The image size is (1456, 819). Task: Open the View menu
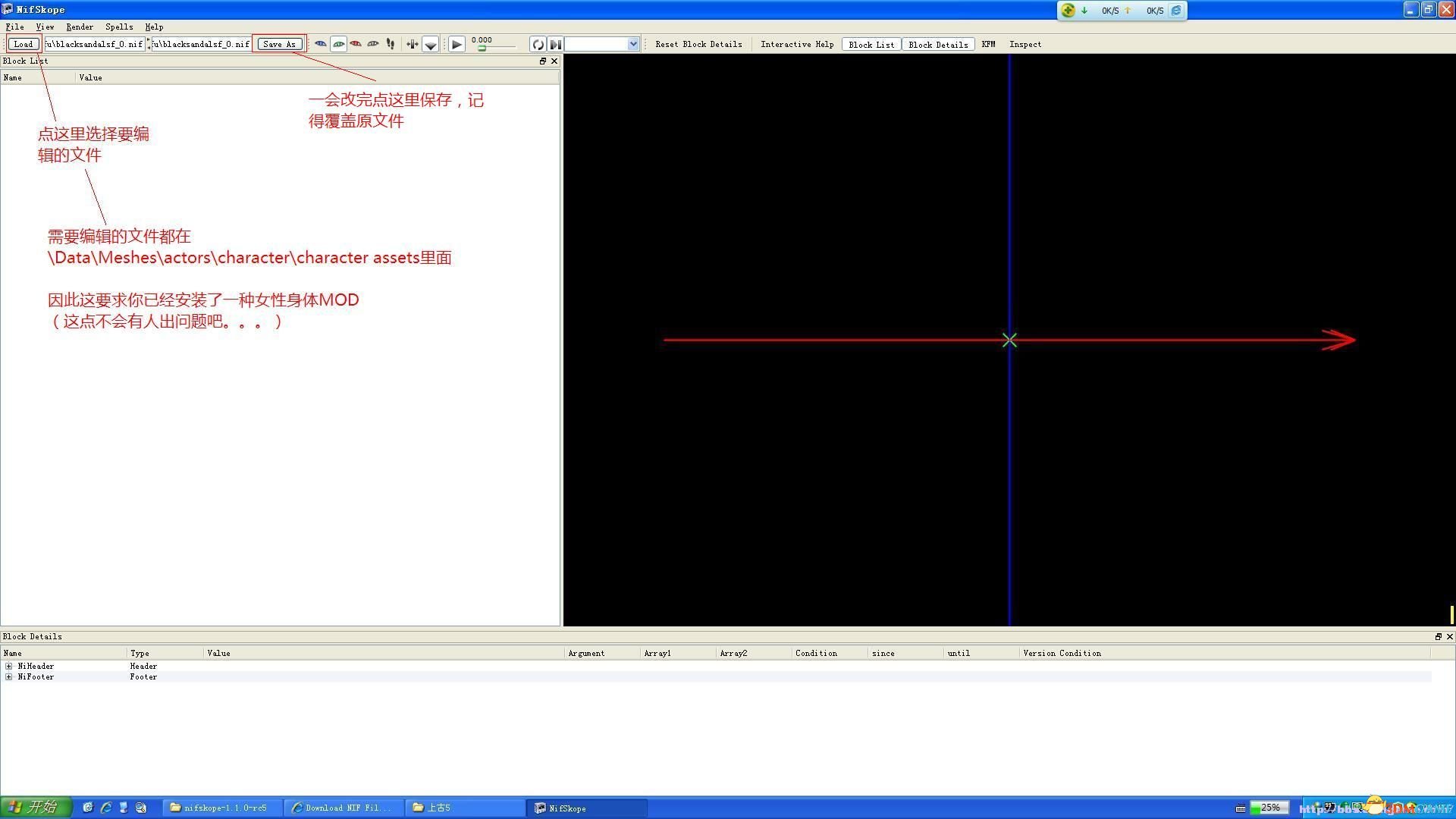[x=45, y=27]
